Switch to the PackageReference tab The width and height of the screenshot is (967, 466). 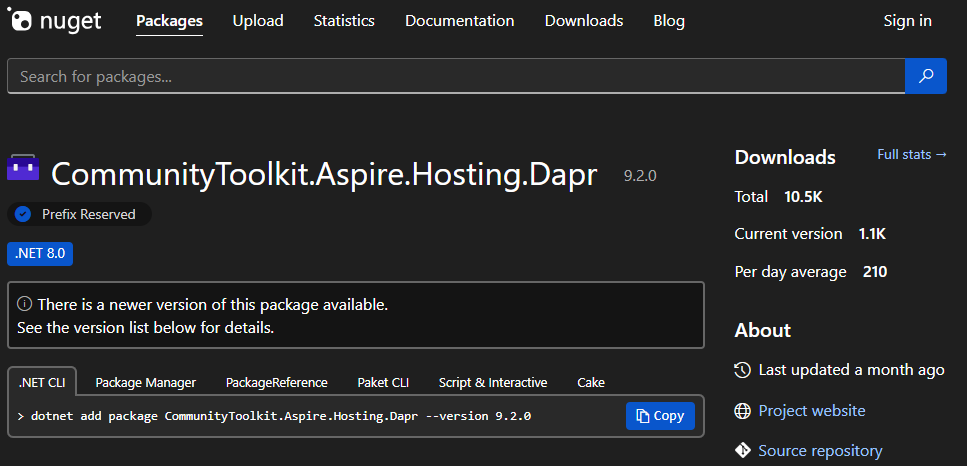pyautogui.click(x=276, y=383)
